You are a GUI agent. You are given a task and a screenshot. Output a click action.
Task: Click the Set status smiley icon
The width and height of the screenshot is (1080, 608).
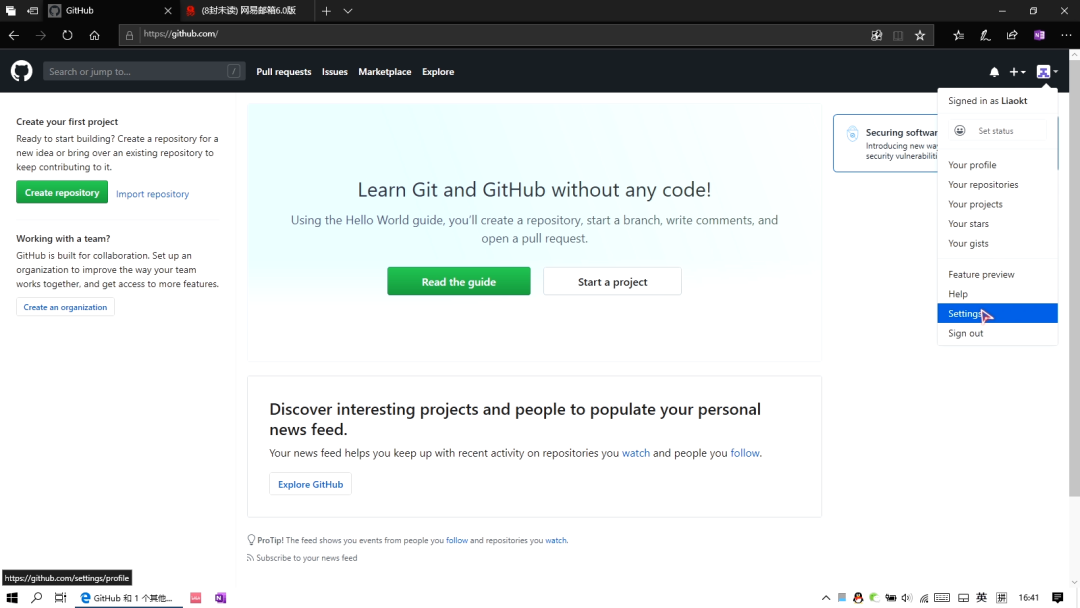[959, 131]
